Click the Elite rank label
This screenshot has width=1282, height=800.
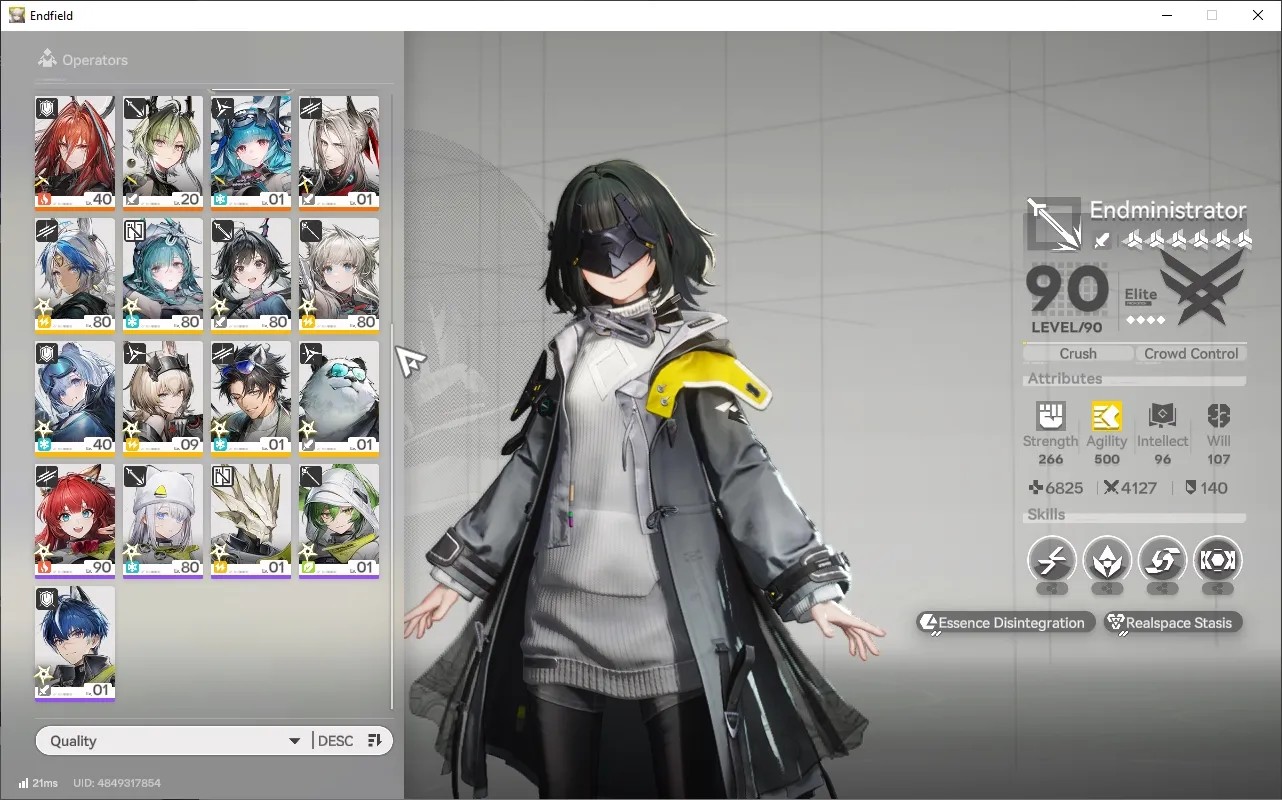click(1141, 295)
